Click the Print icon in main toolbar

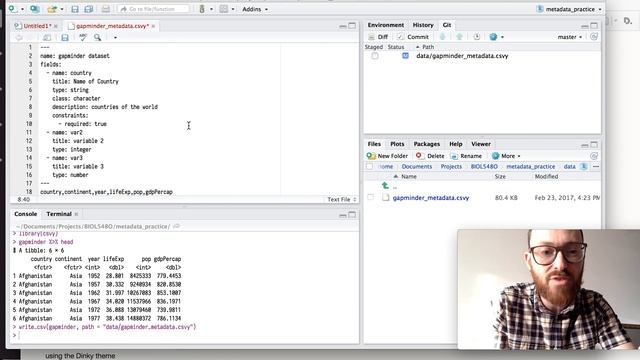pyautogui.click(x=106, y=9)
